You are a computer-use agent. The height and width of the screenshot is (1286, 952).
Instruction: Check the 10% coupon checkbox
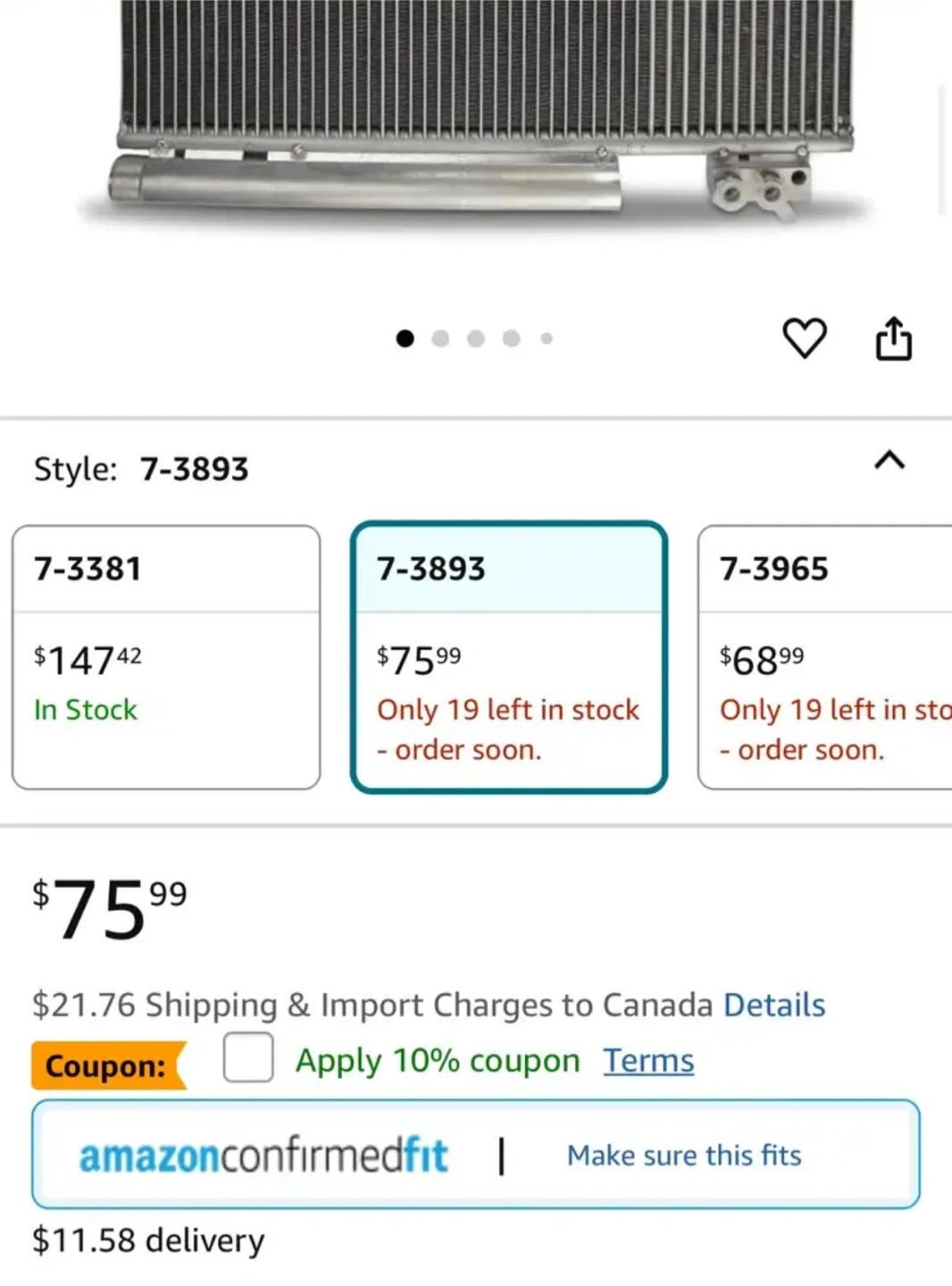[248, 1058]
